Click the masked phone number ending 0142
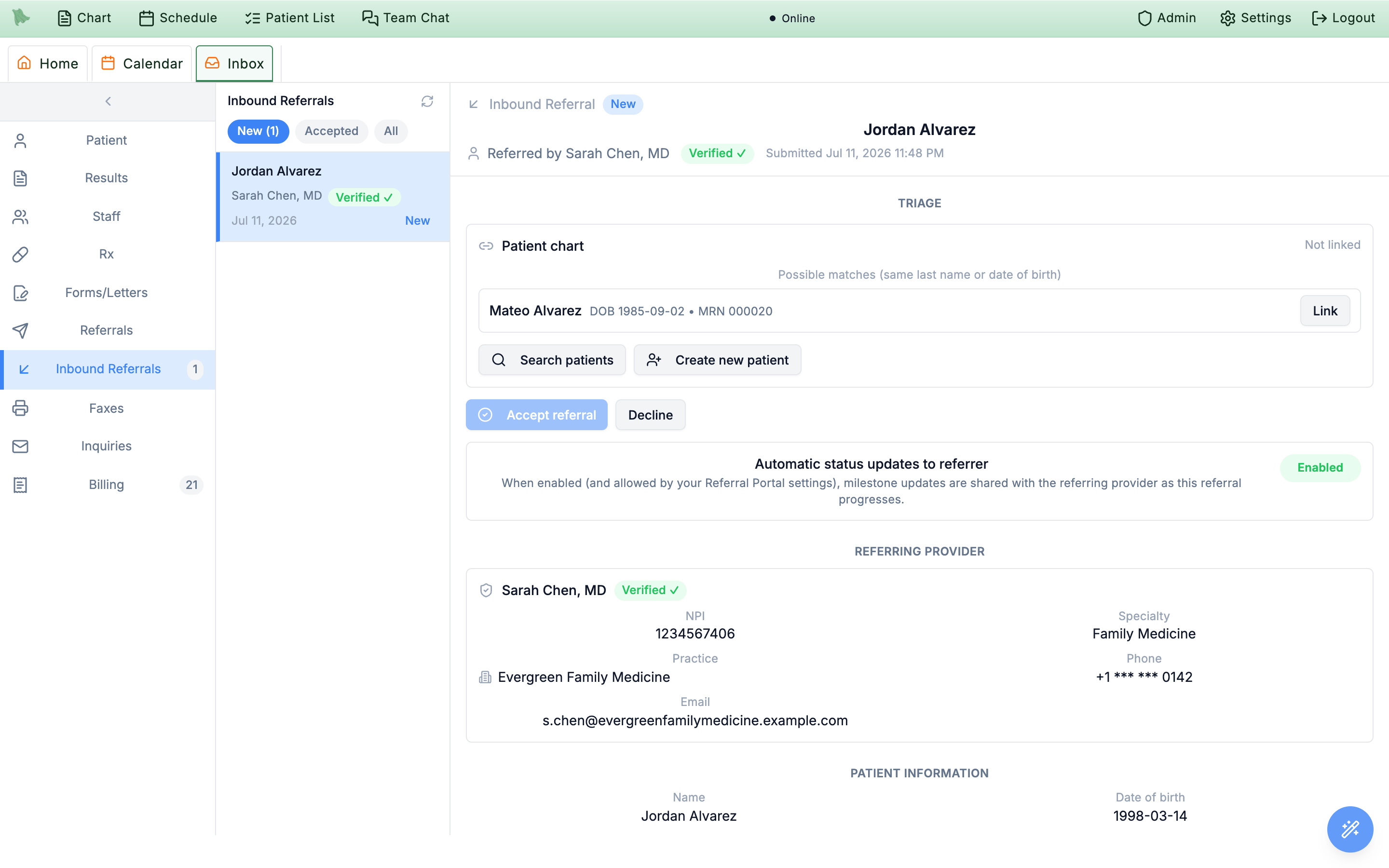Screen dimensions: 1389x868 pos(1144,678)
